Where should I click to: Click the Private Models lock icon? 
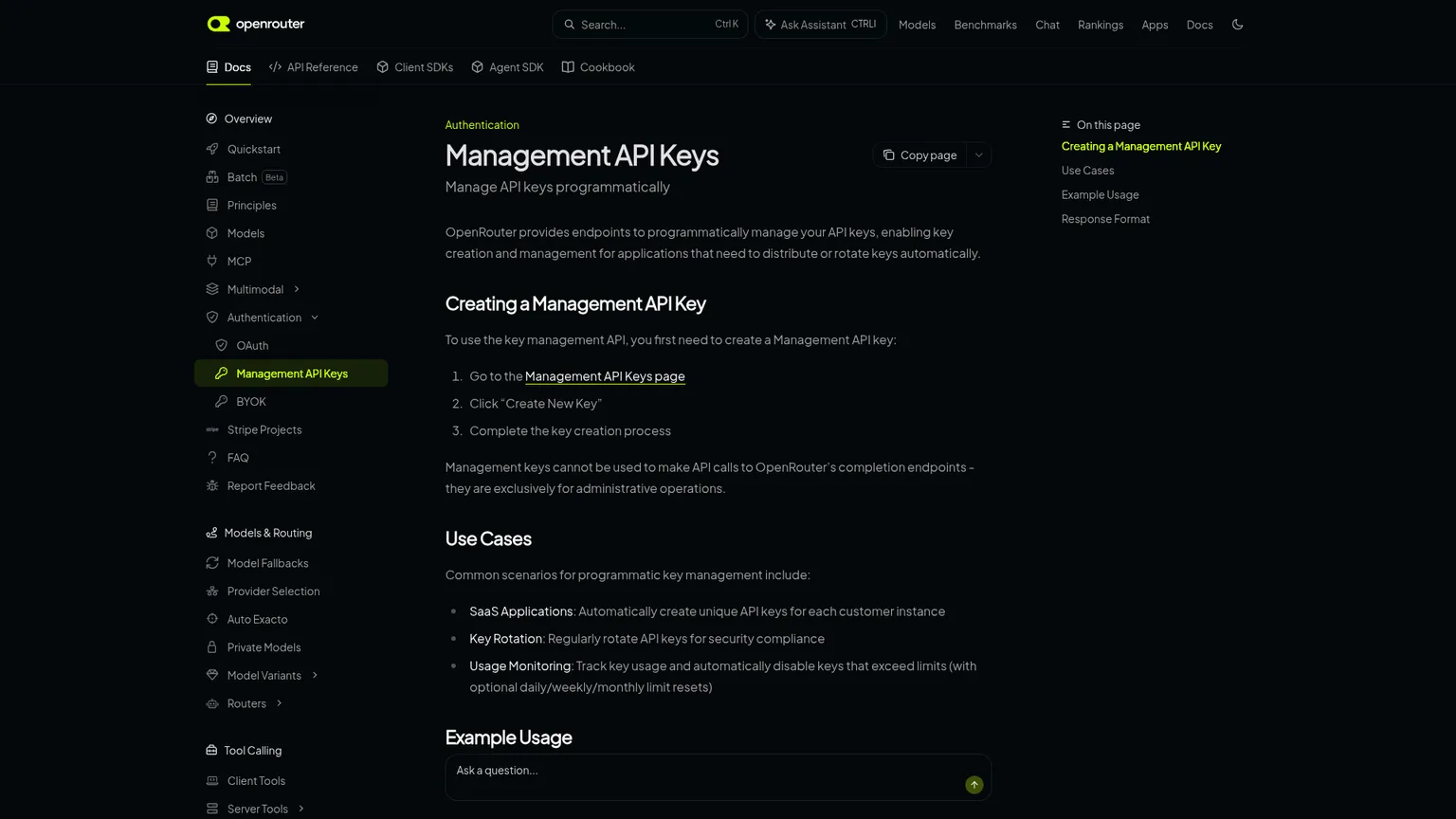click(212, 647)
